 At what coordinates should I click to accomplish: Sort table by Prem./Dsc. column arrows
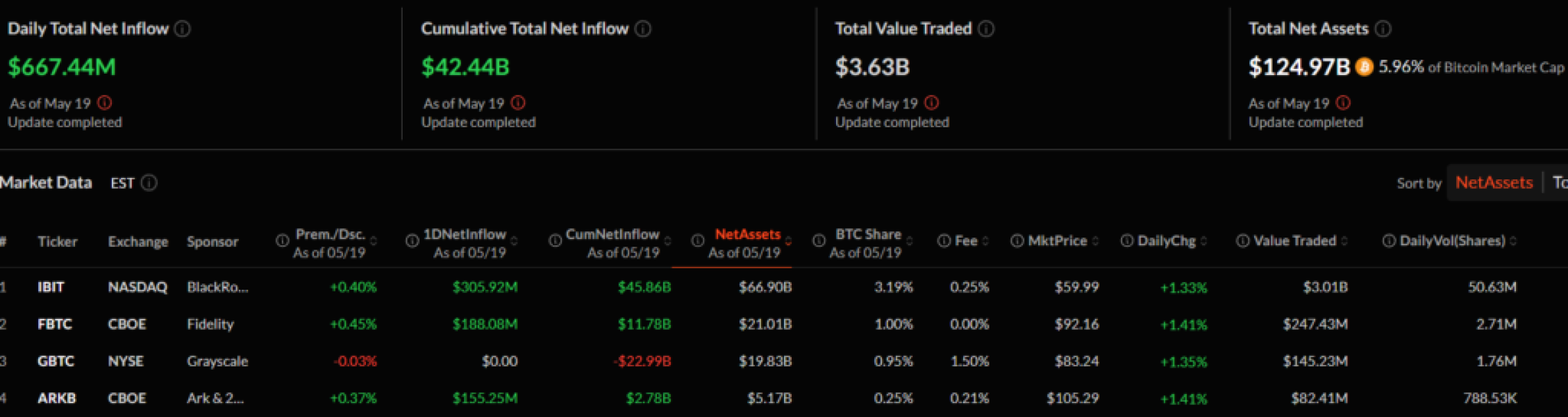click(374, 241)
